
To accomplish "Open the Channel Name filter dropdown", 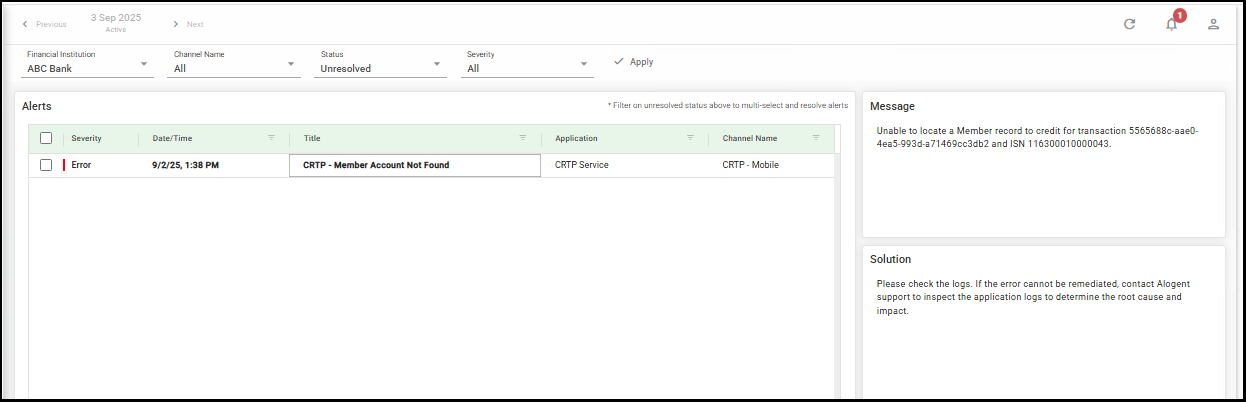I will (291, 64).
